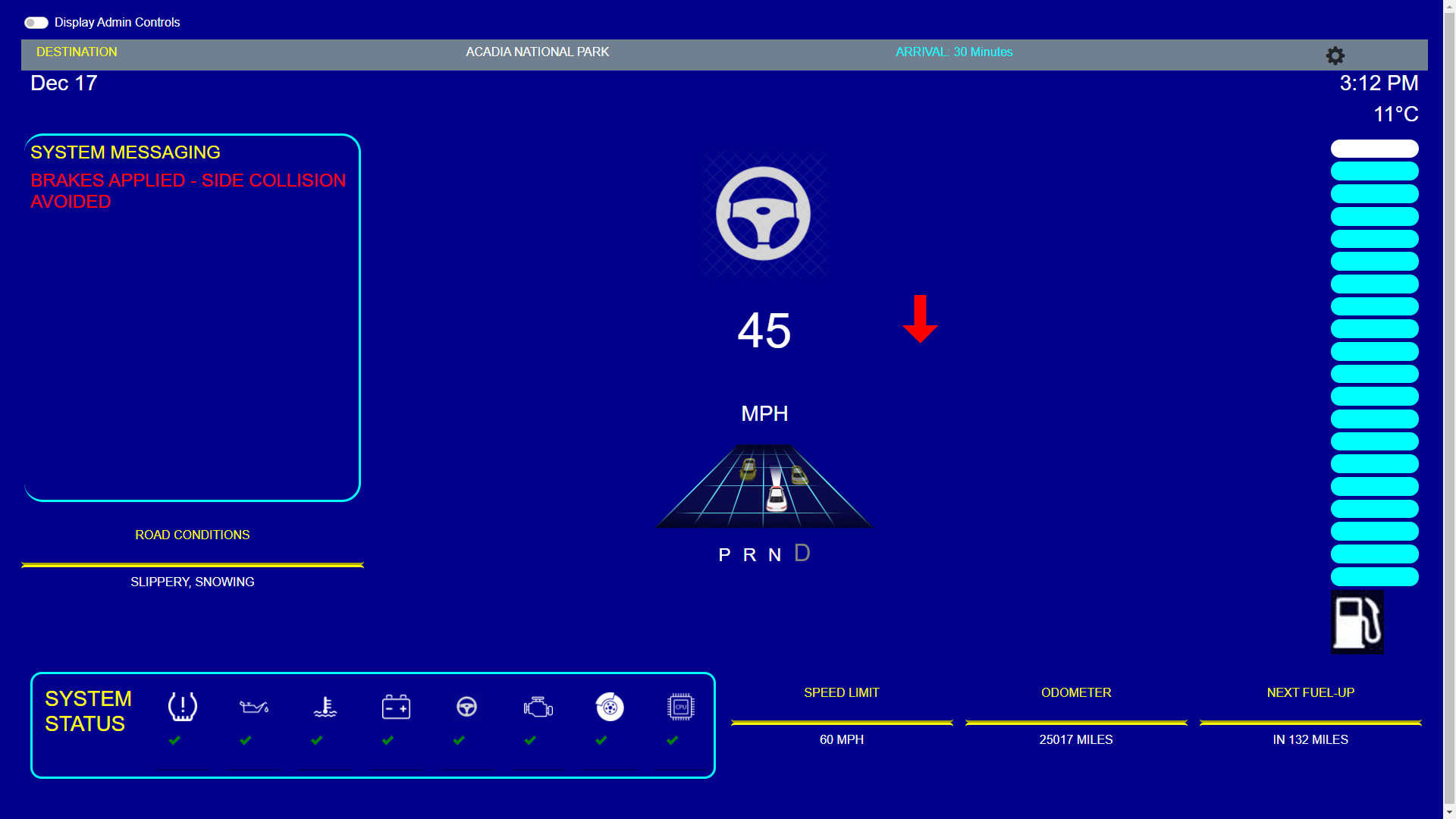Open settings via the gear icon
The height and width of the screenshot is (819, 1456).
point(1335,55)
